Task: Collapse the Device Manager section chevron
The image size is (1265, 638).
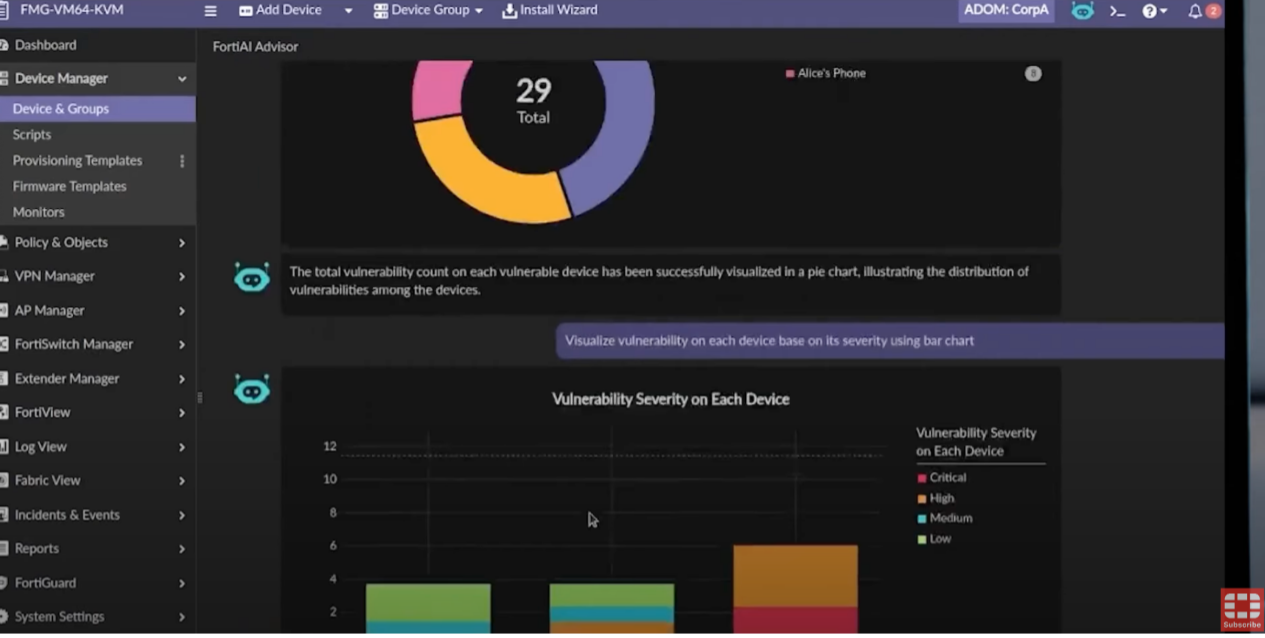Action: 182,78
